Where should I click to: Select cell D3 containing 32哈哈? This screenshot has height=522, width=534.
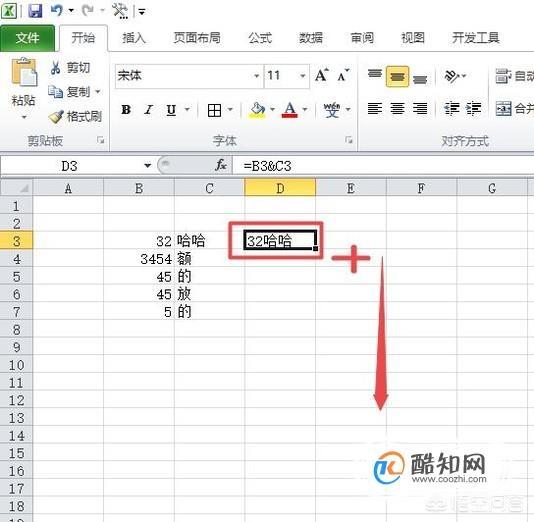pyautogui.click(x=280, y=240)
